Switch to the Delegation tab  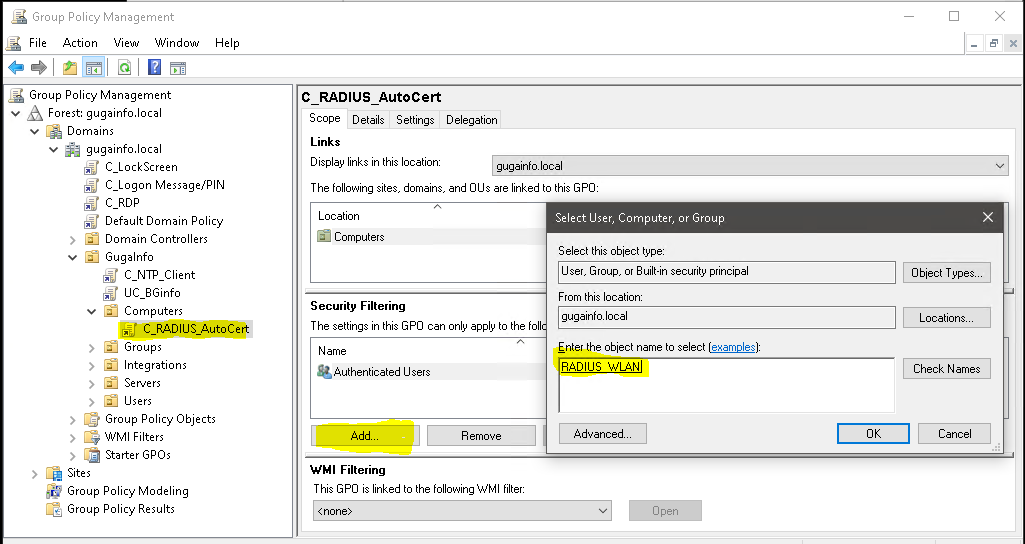point(471,120)
